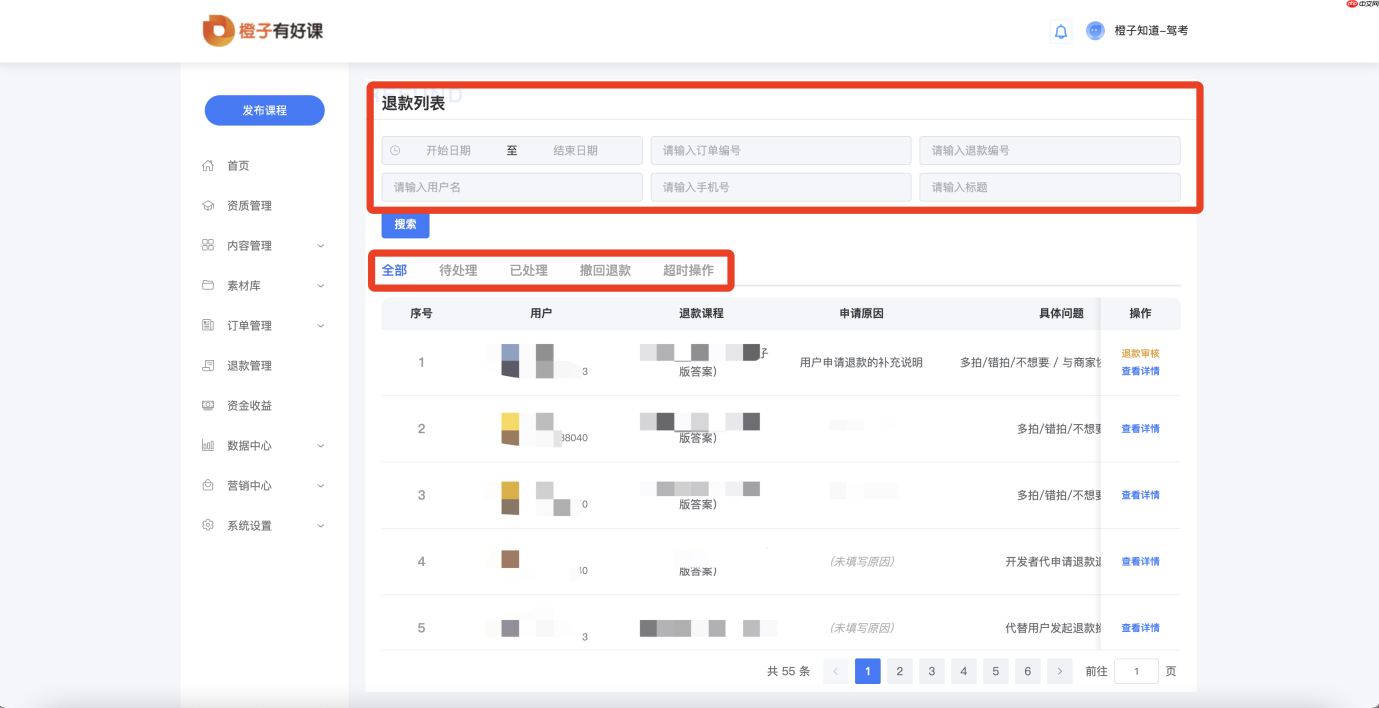Click the 申请原因 column header
The width and height of the screenshot is (1379, 708).
(861, 313)
